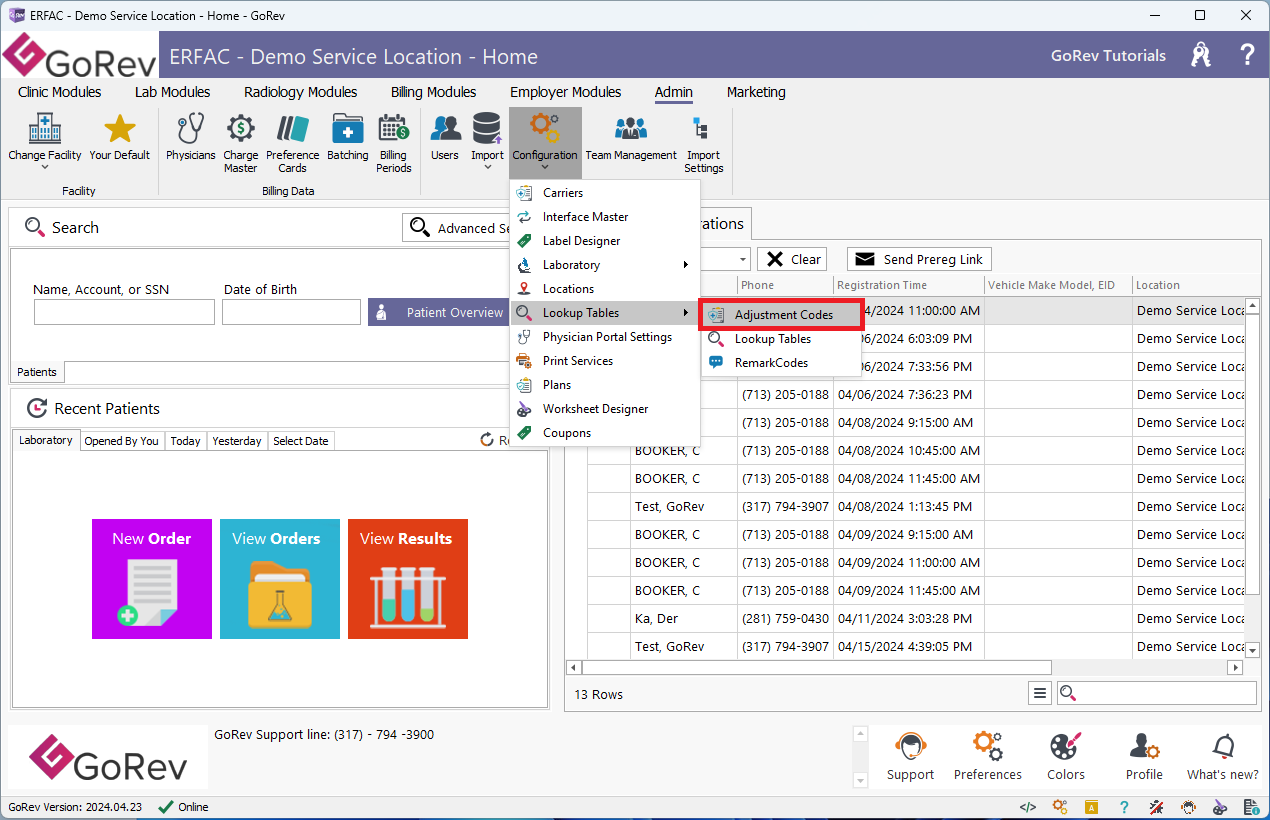
Task: Choose Print Services menu entry
Action: pyautogui.click(x=604, y=361)
